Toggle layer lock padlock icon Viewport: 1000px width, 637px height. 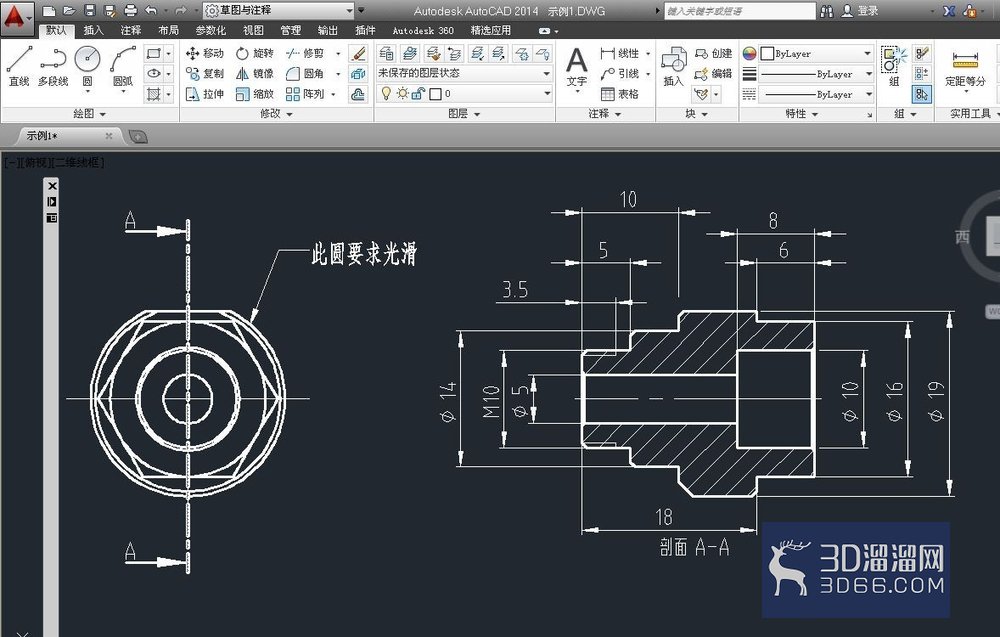418,94
